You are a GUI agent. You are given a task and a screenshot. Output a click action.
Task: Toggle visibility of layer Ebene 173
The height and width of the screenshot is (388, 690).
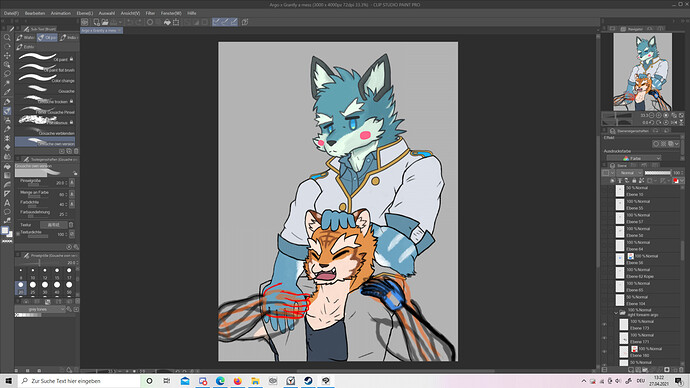tap(605, 325)
